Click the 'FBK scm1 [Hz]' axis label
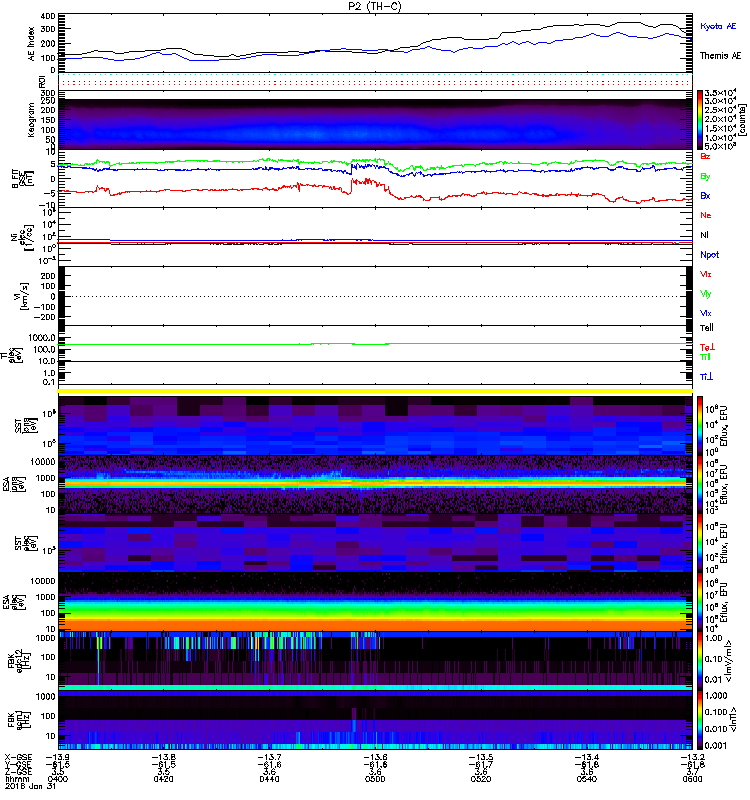 (x=20, y=719)
